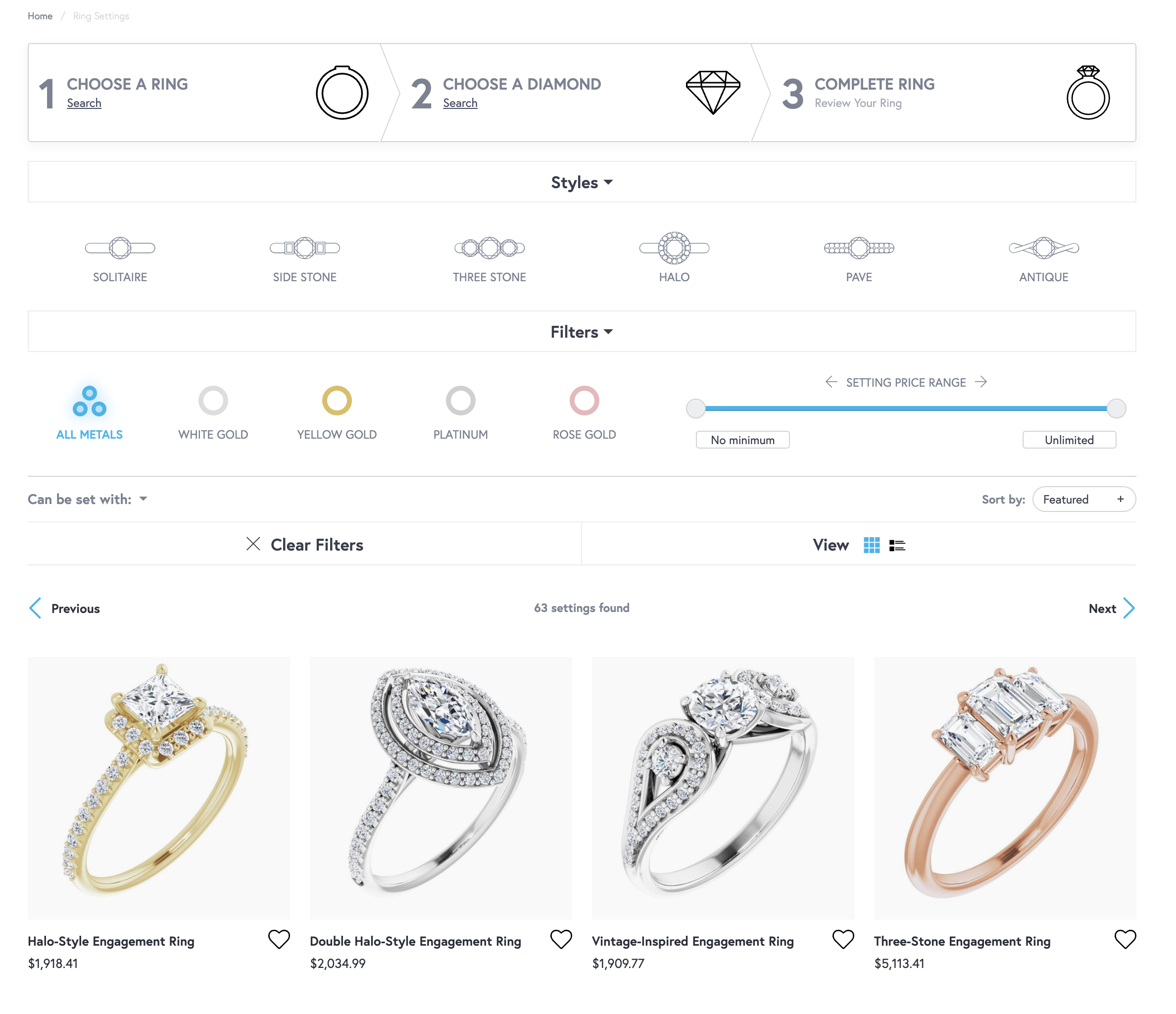Image resolution: width=1176 pixels, height=1014 pixels.
Task: Choose the Halo ring style icon
Action: [674, 248]
